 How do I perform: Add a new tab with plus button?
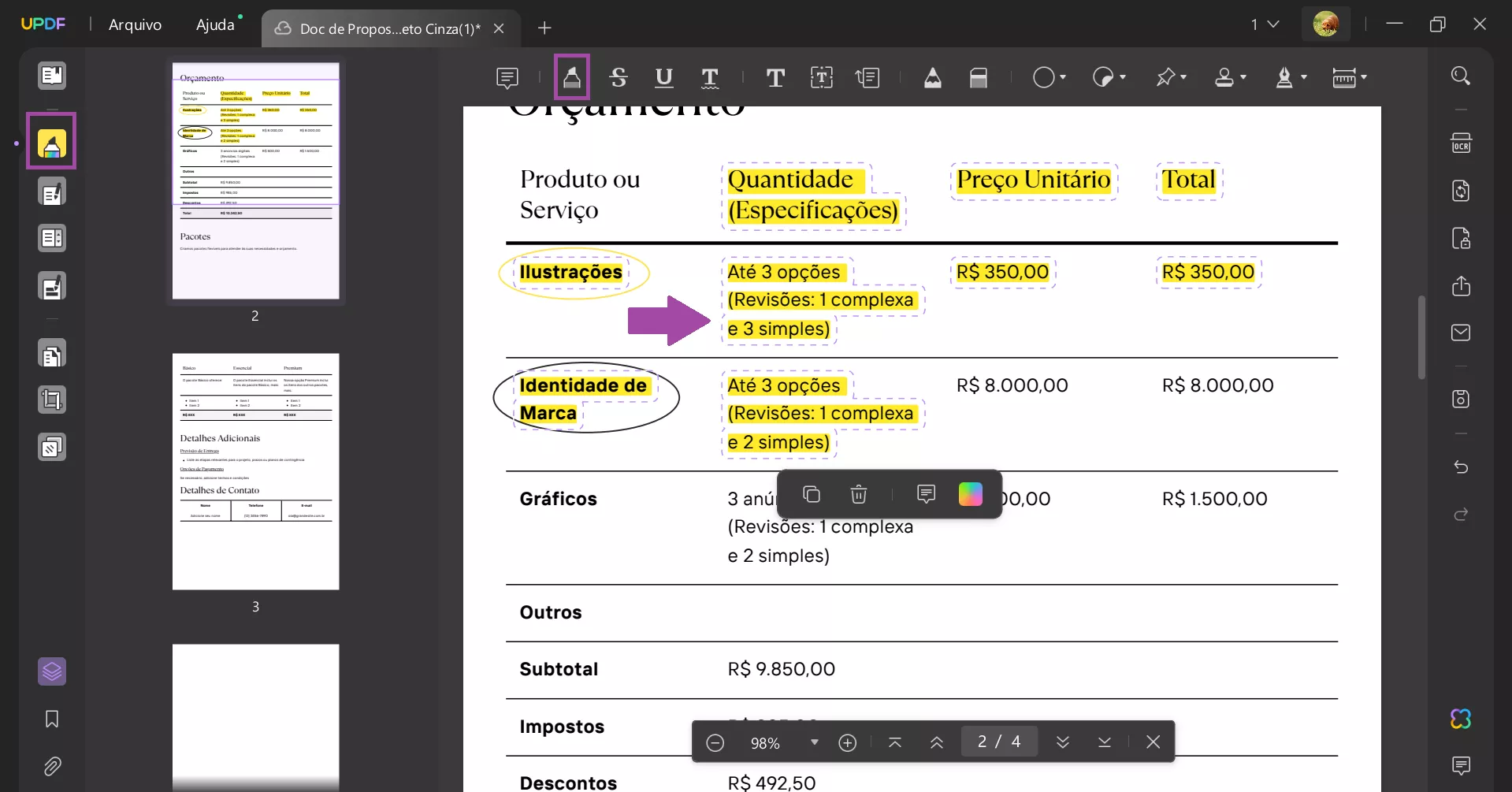(x=544, y=28)
